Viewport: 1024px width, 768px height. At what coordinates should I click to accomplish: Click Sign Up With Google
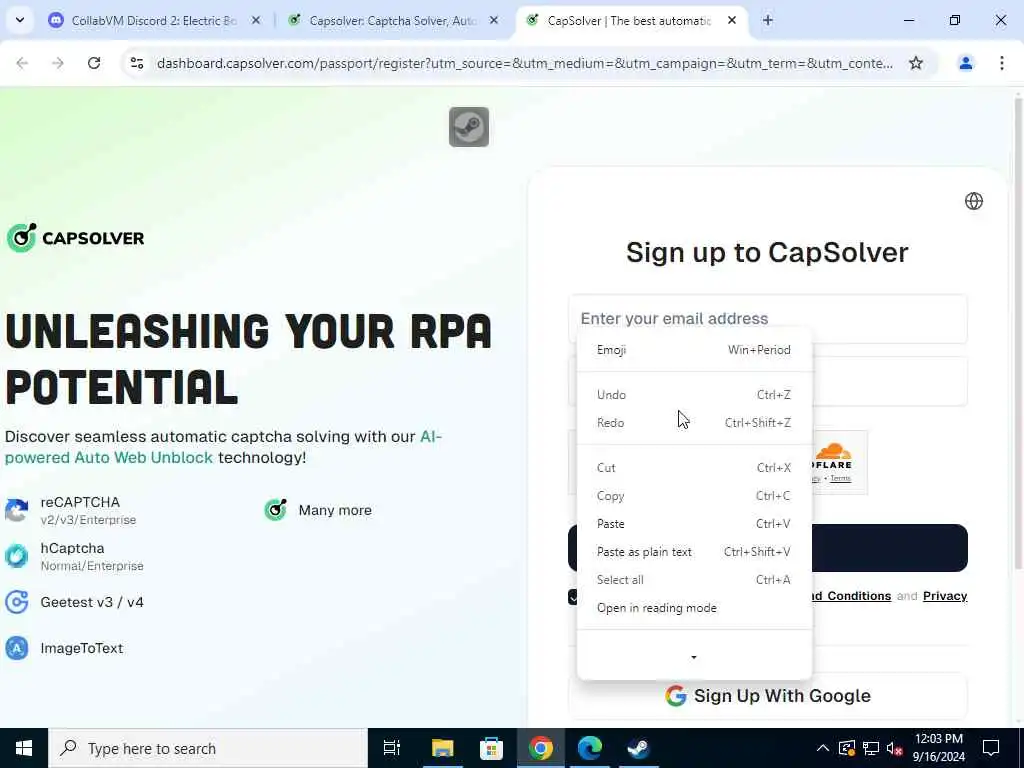click(767, 696)
